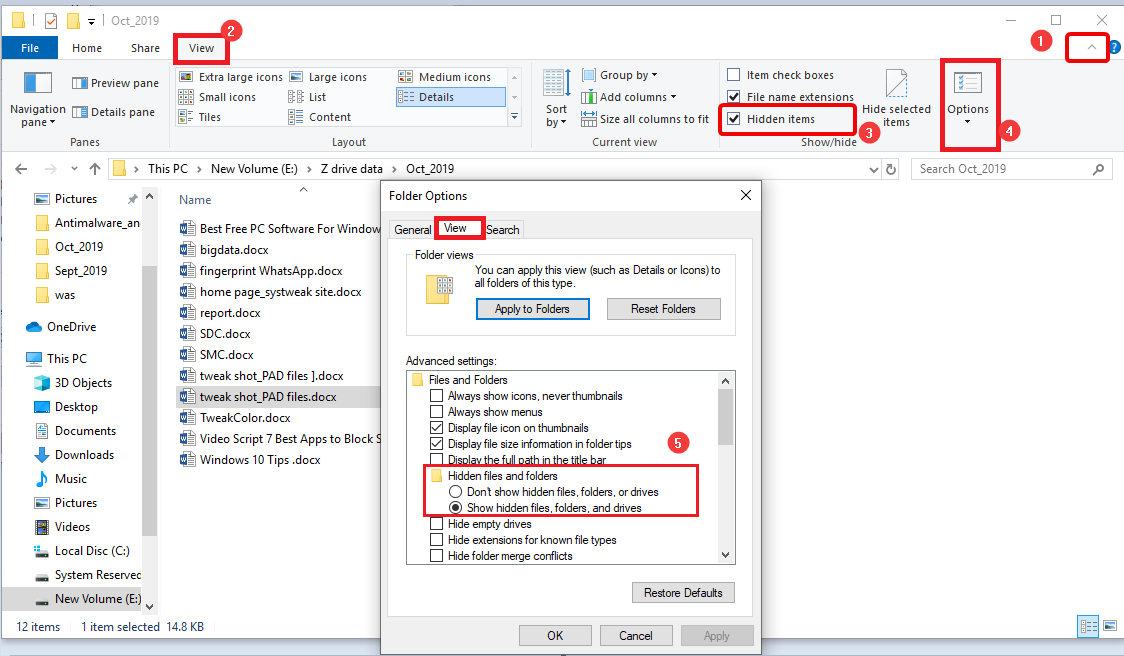Select Don't show hidden files radio button
1124x656 pixels.
tap(455, 492)
